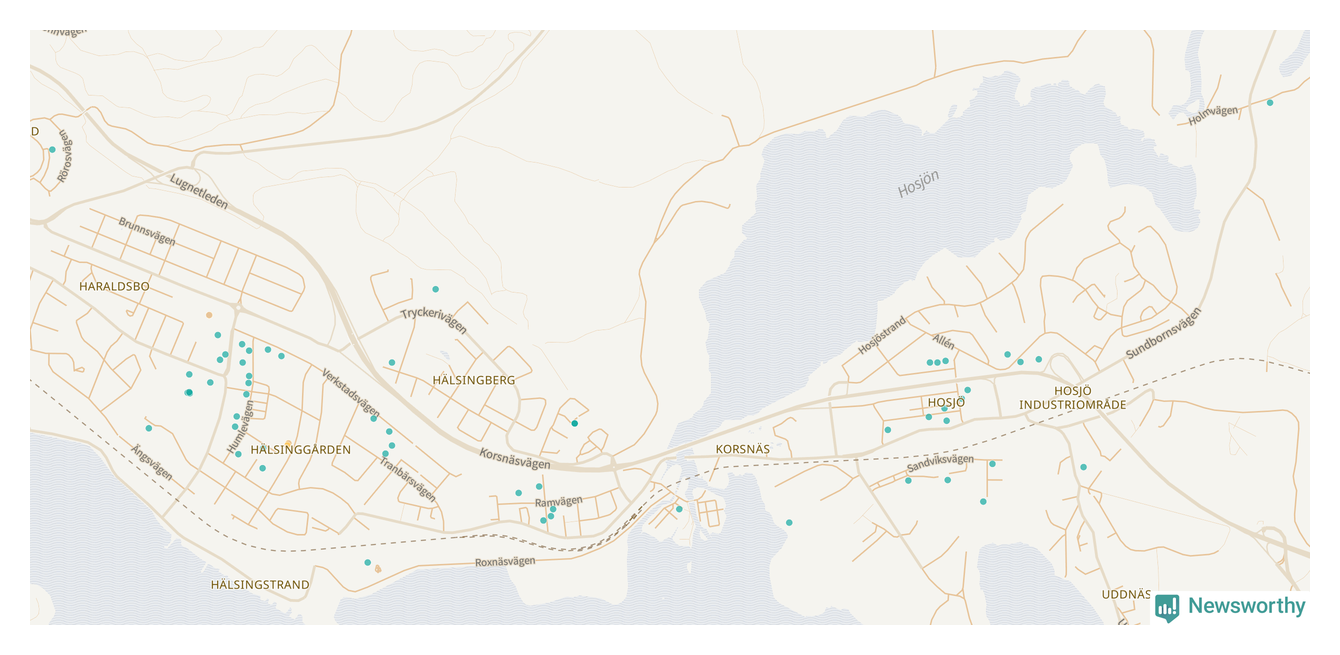Click the Hosjön lake label
The height and width of the screenshot is (655, 1340).
(x=917, y=184)
